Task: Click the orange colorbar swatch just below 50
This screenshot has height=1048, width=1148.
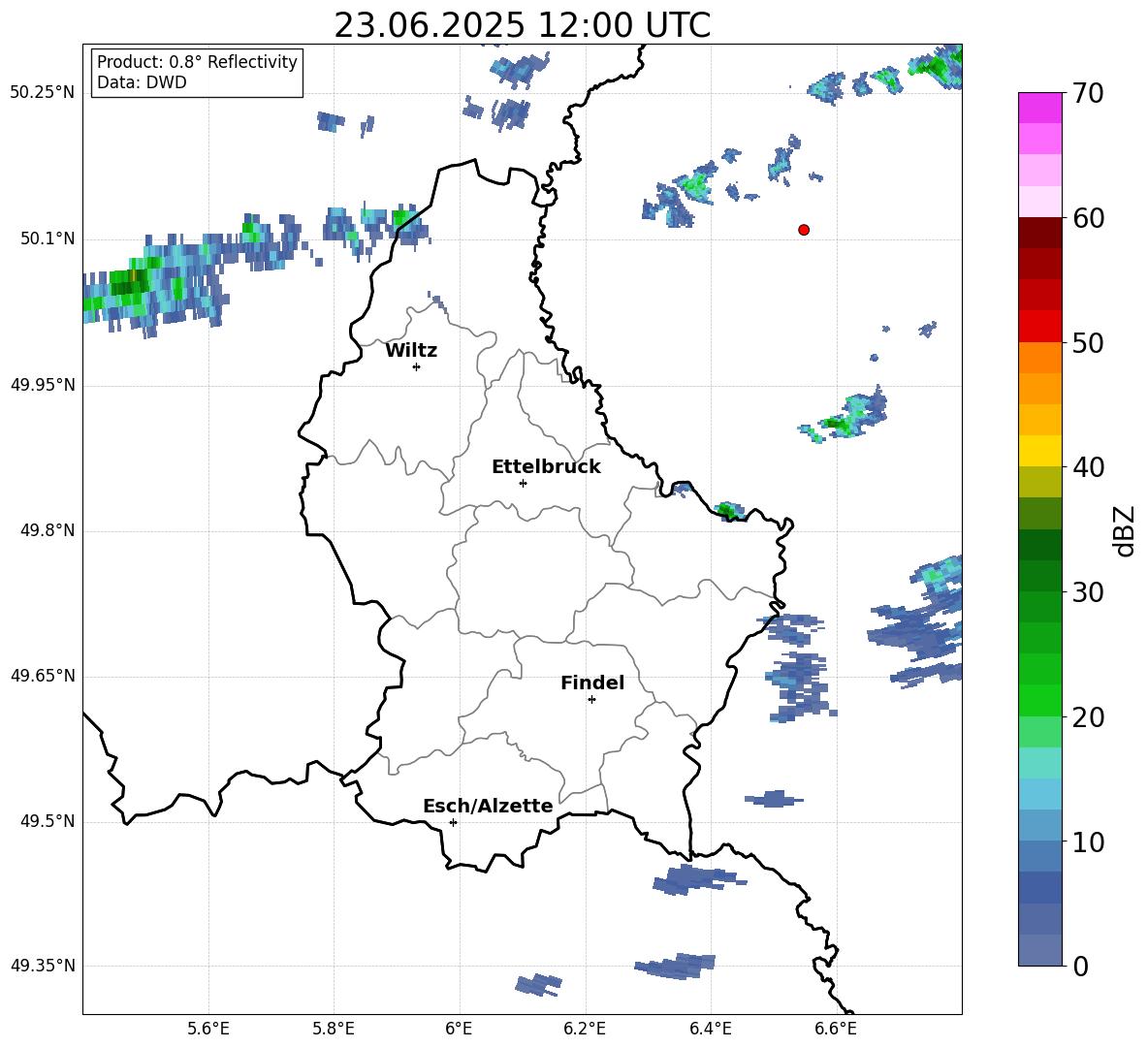Action: tap(1040, 358)
